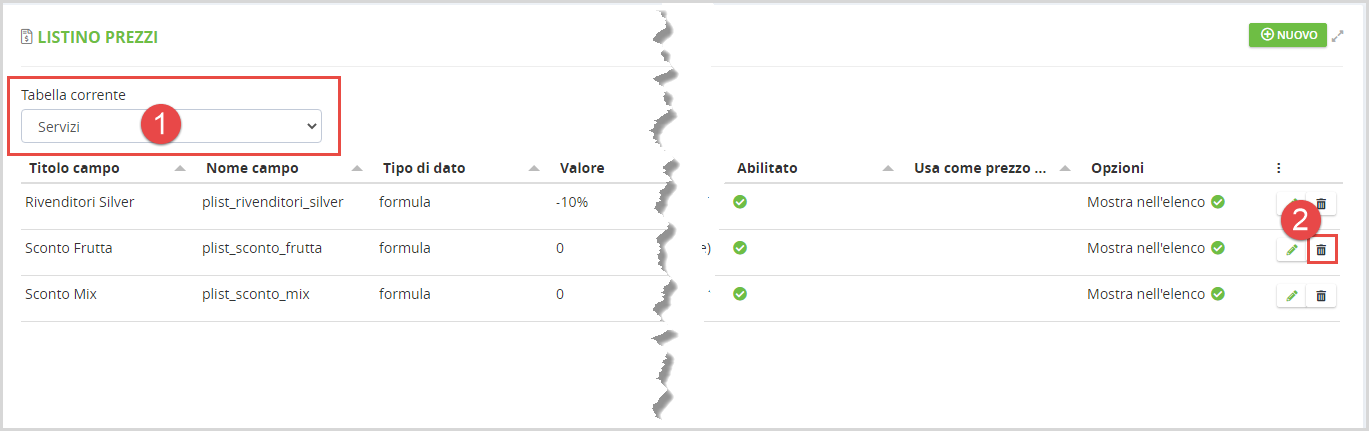Toggle Abilitato check for Sconto Frutta
The image size is (1369, 431).
pos(740,248)
